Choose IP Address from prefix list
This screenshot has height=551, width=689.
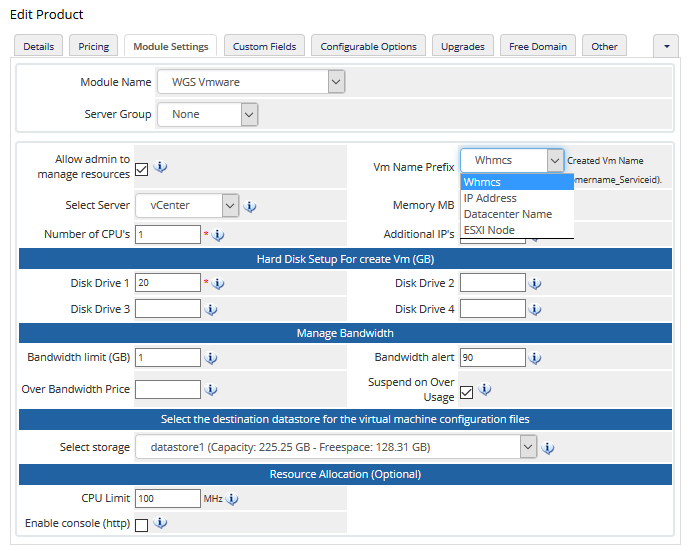coord(490,198)
